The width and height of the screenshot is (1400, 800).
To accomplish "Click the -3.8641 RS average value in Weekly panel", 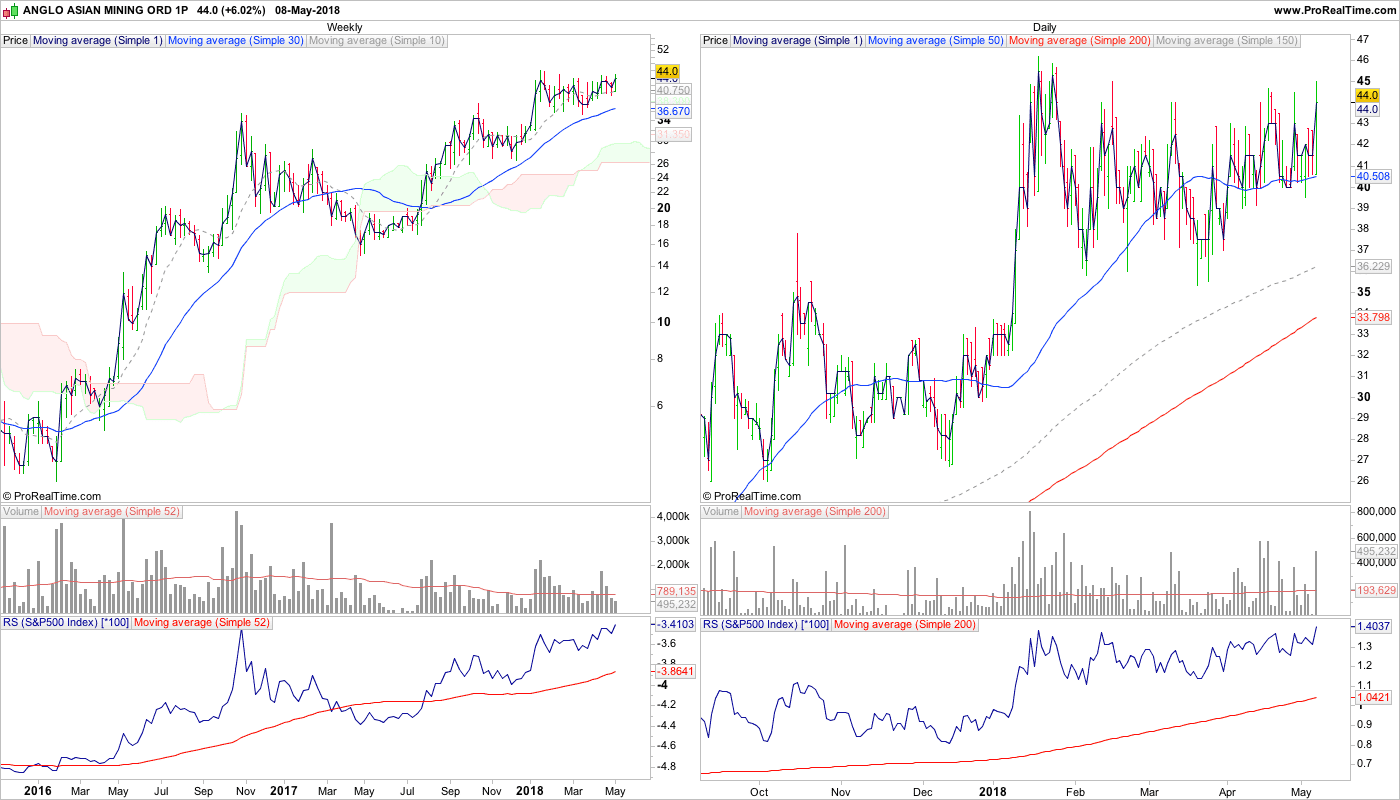I will click(675, 671).
